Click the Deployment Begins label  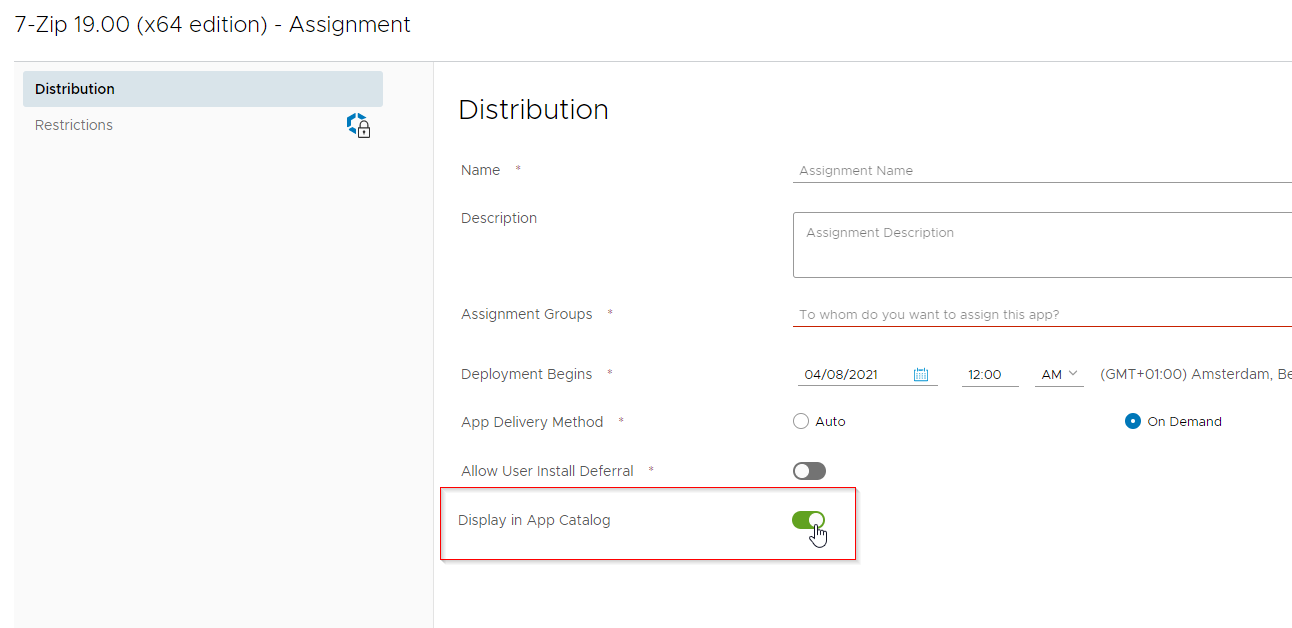coord(527,373)
